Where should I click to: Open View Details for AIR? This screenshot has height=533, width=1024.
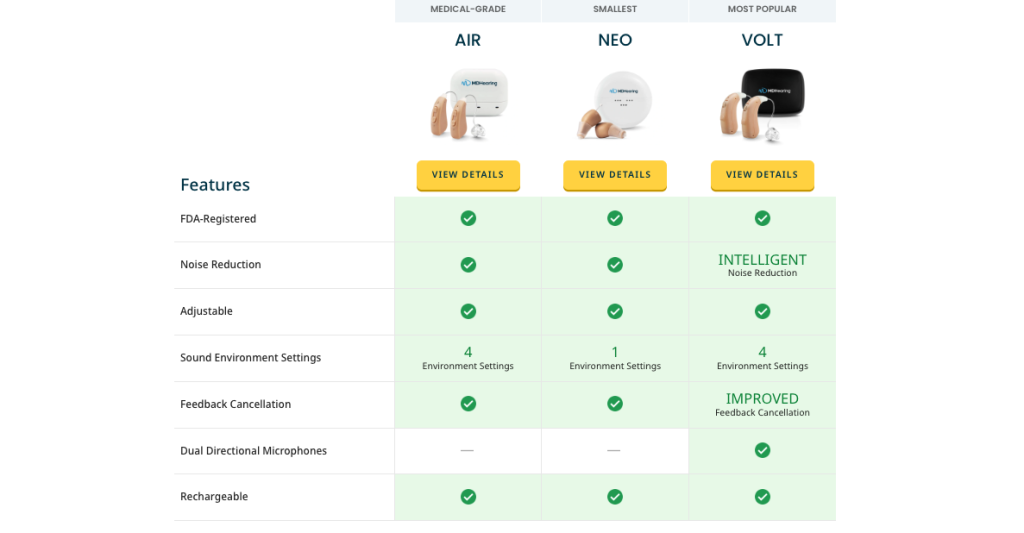click(x=468, y=175)
